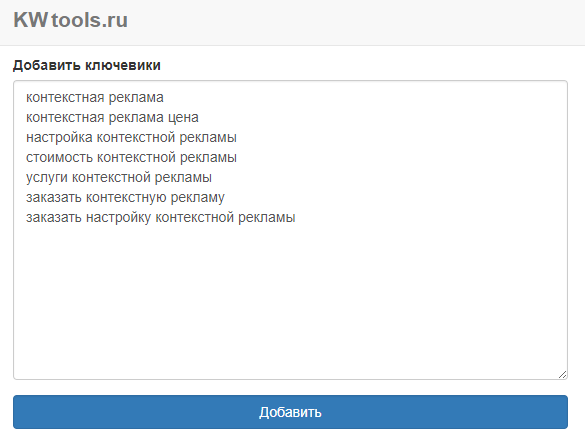Viewport: 585px width, 437px height.
Task: Click the word рекламу ending the sixth line
Action: [198, 197]
